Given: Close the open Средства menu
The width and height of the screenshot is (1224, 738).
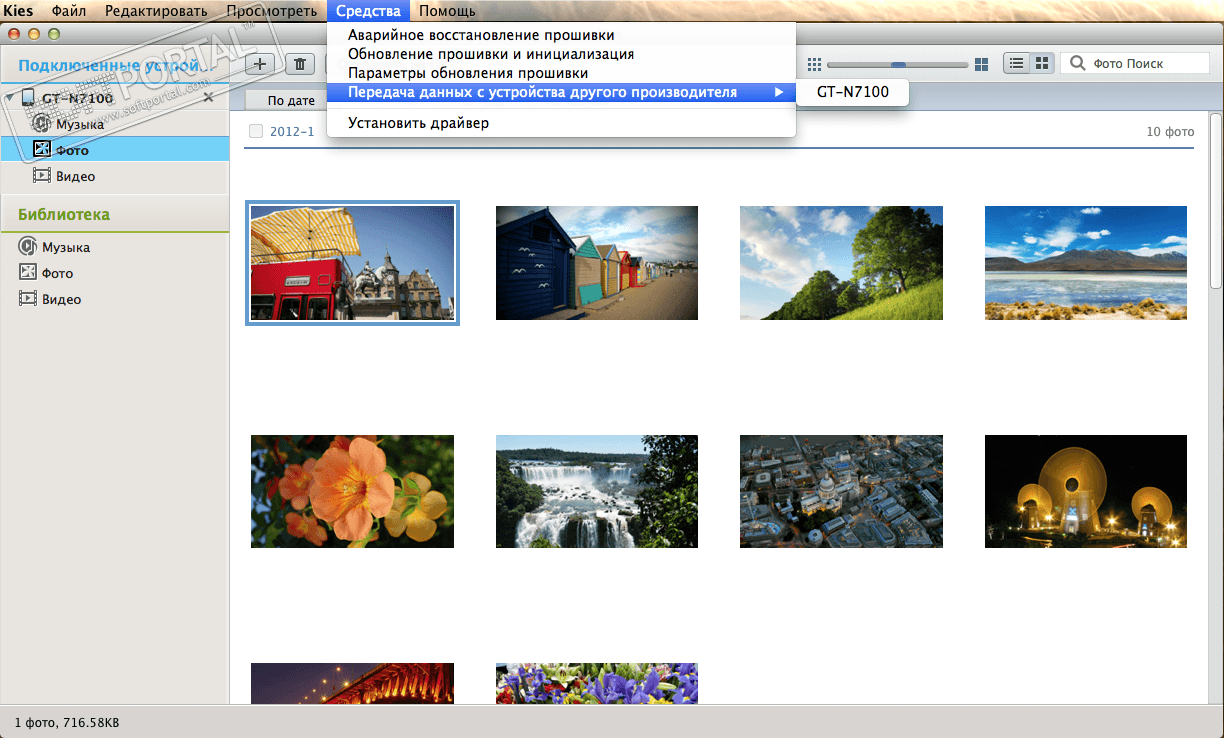Looking at the screenshot, I should 369,11.
